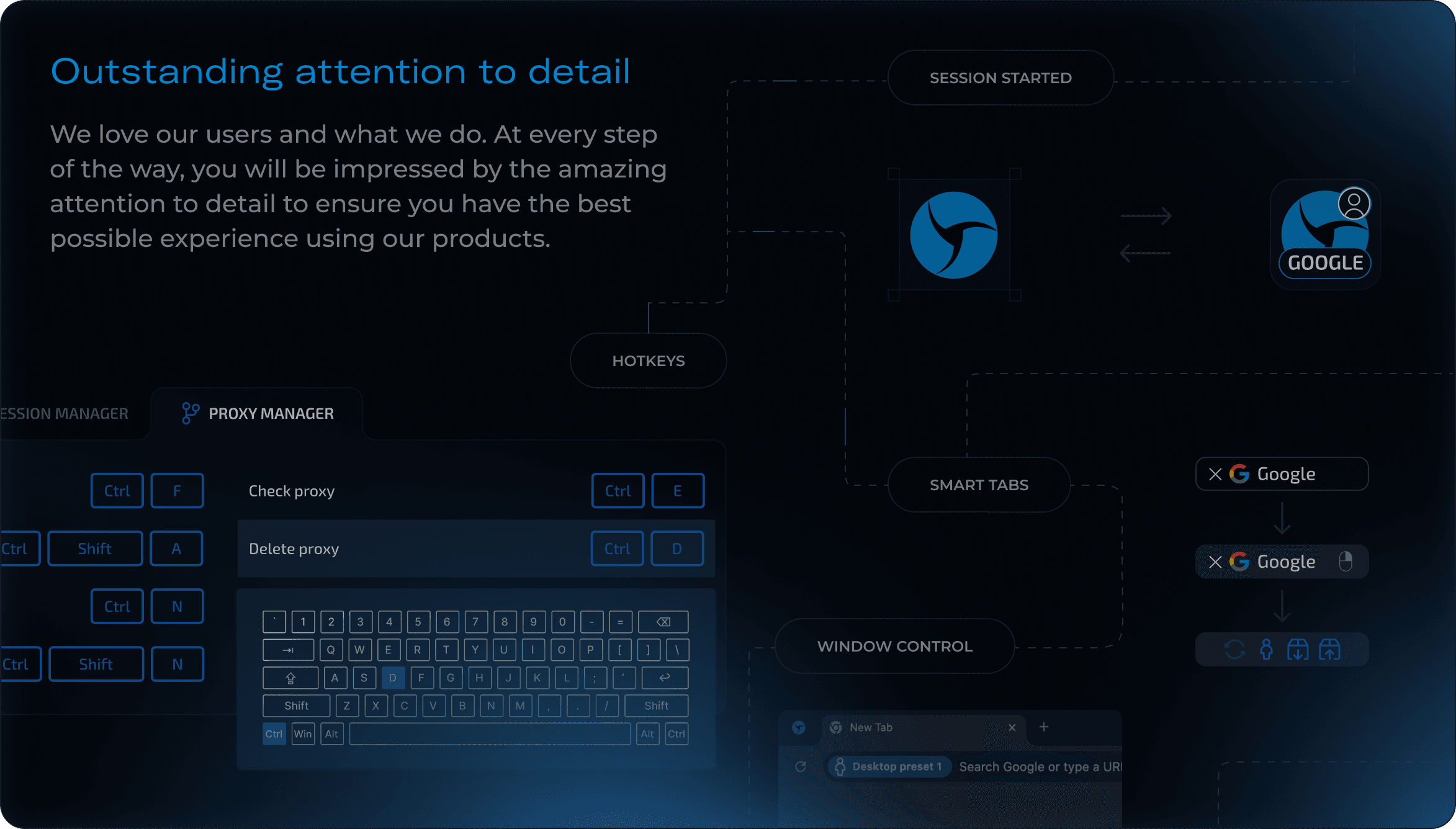
Task: Select the Session Manager tab
Action: 65,412
